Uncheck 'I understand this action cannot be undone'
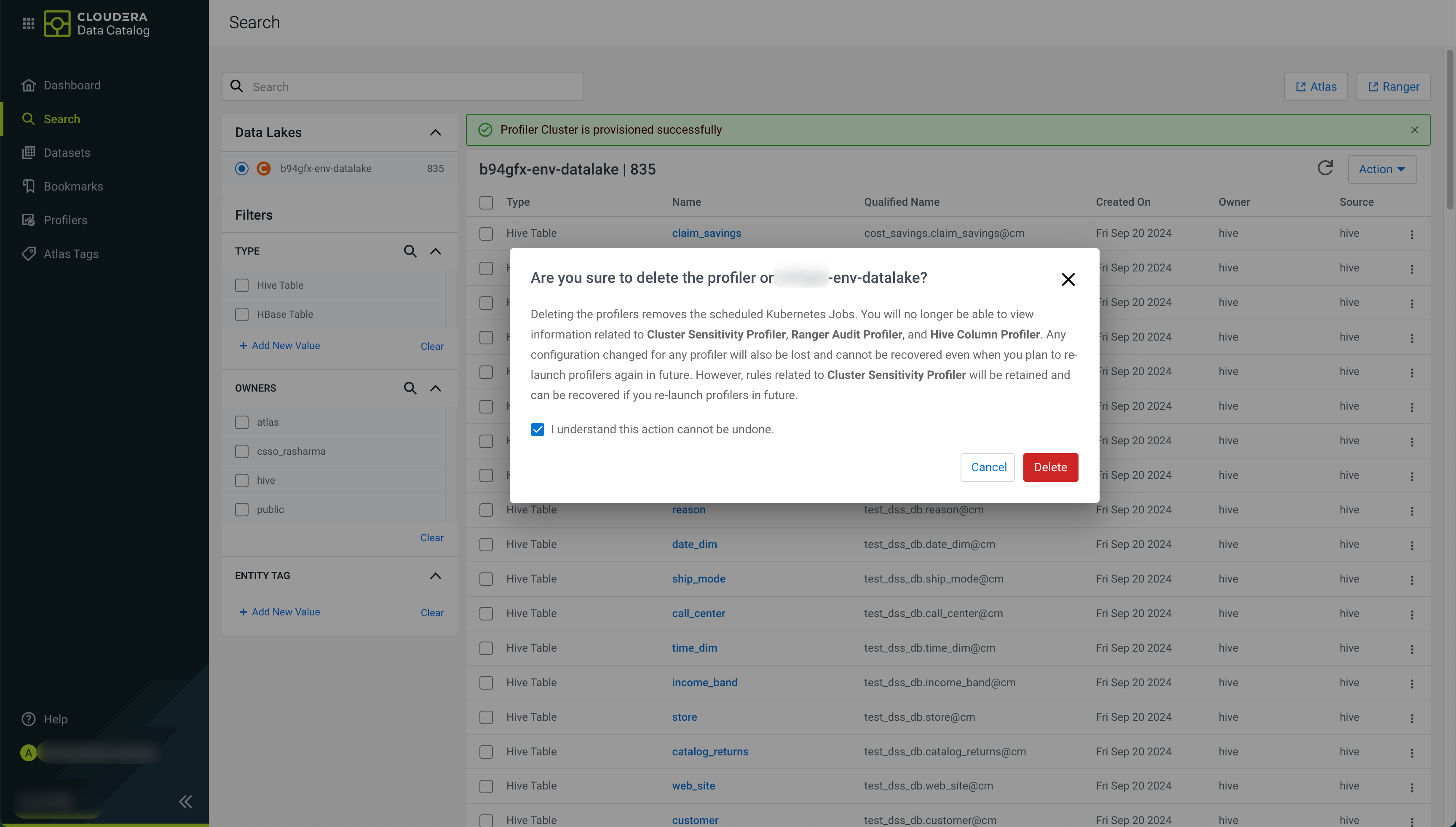This screenshot has height=827, width=1456. (x=537, y=430)
